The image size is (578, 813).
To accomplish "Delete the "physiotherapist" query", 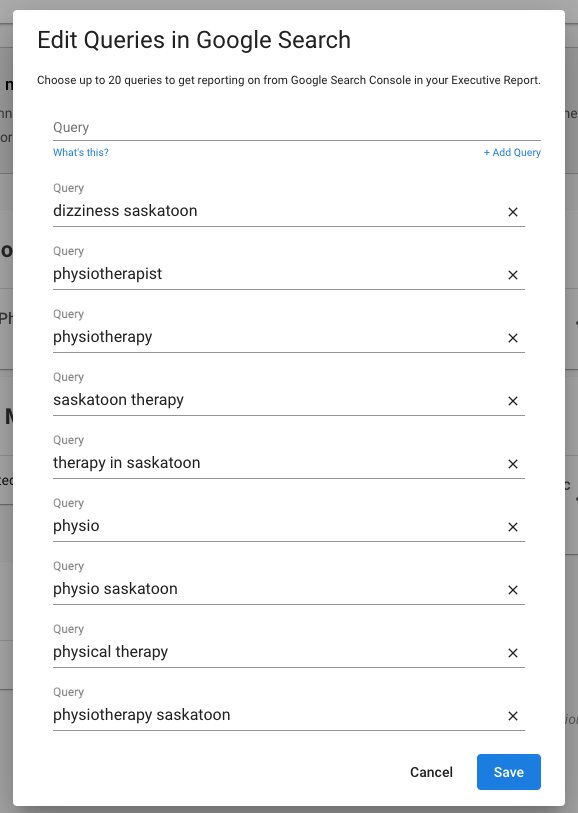I will 512,275.
